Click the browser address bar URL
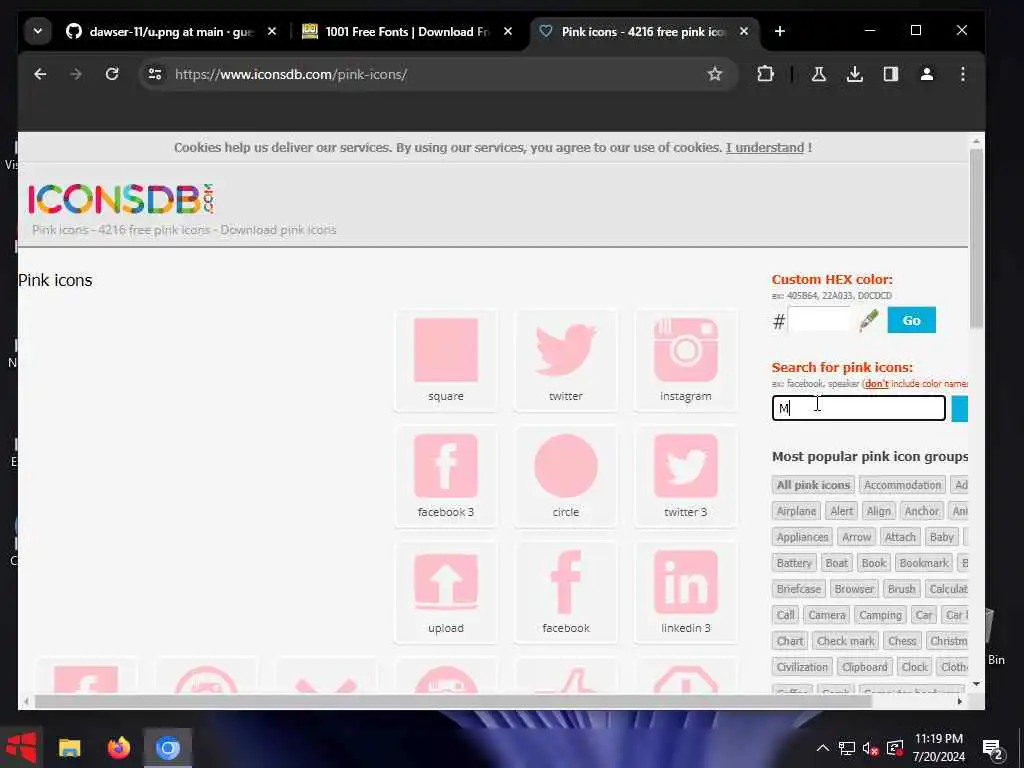Screen dimensions: 1024x768 point(291,74)
